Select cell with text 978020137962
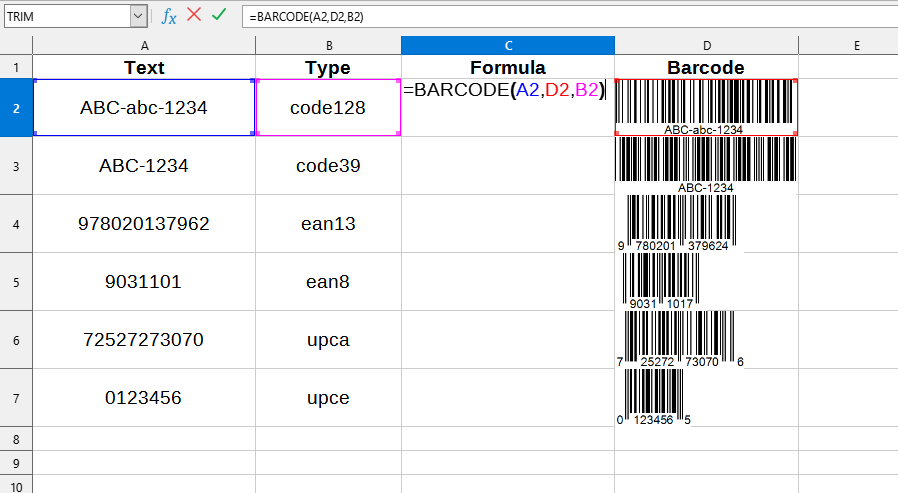The height and width of the screenshot is (493, 898). tap(144, 224)
